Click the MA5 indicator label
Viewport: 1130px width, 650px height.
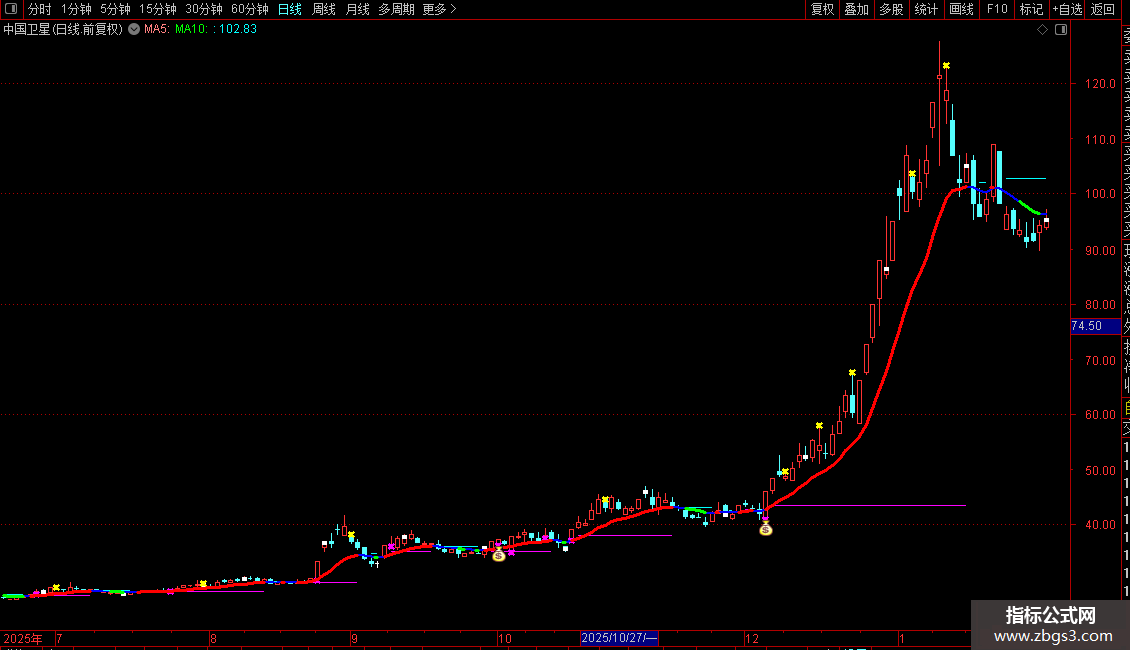(156, 30)
